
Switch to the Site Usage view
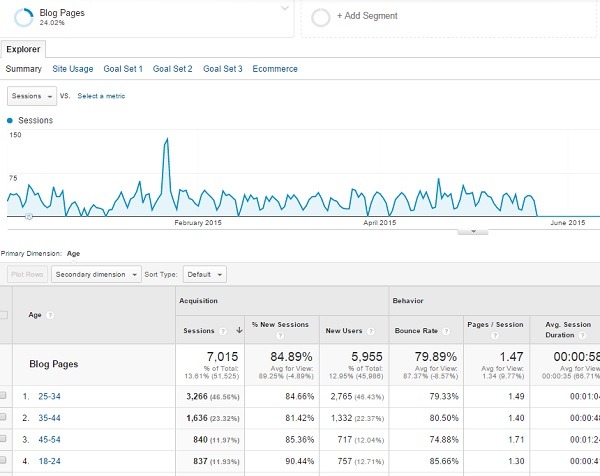(x=73, y=69)
